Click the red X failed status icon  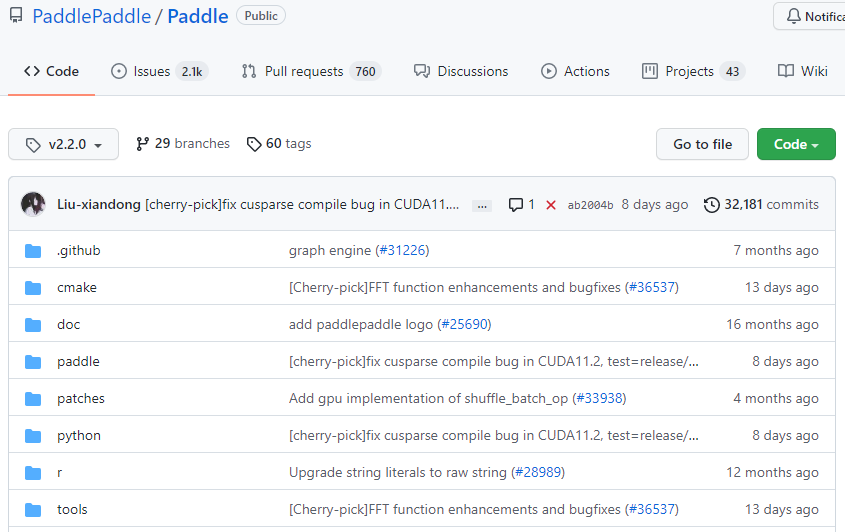click(551, 205)
